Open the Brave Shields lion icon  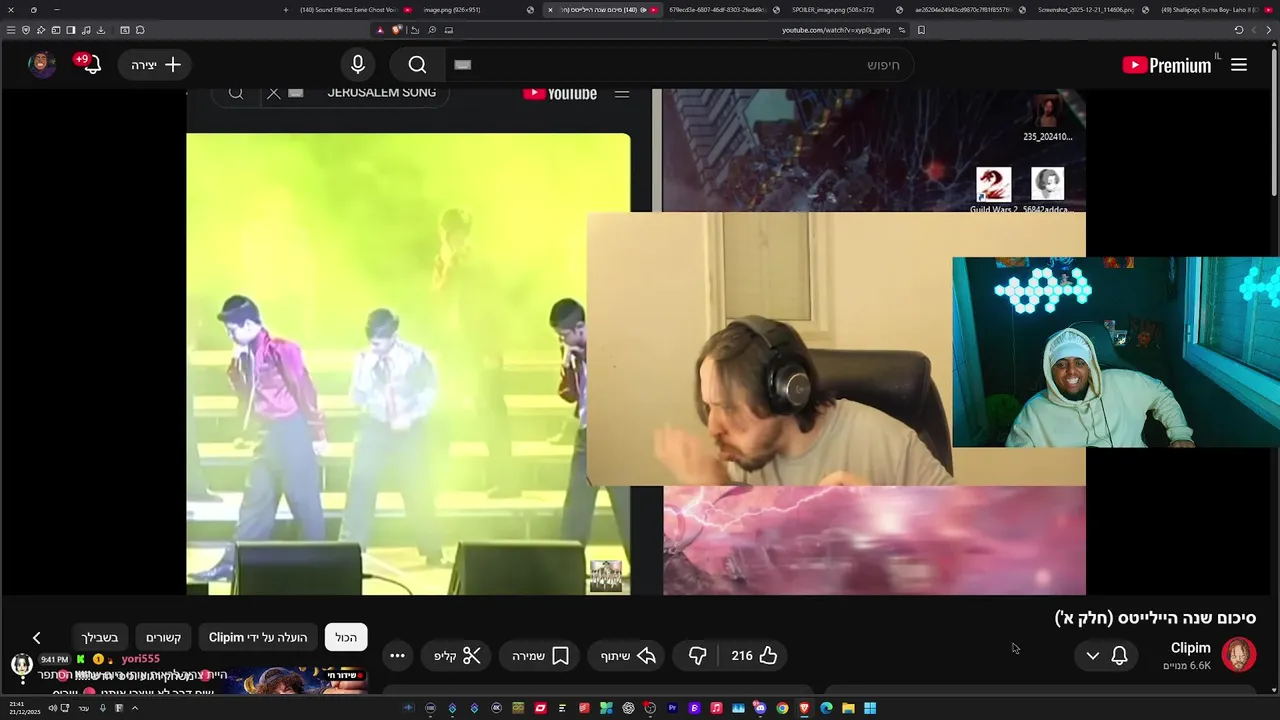coord(397,30)
